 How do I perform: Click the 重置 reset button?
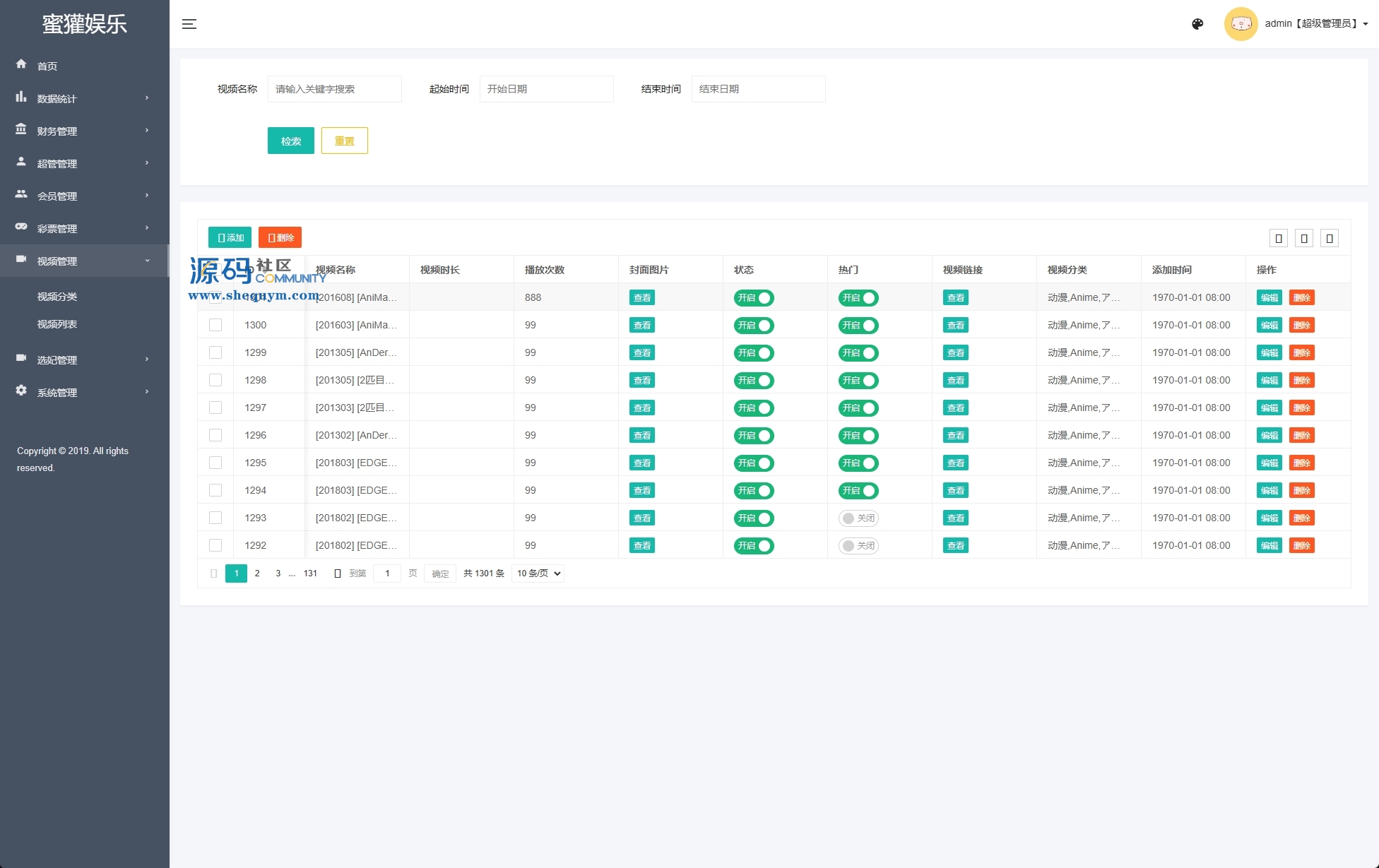tap(344, 141)
